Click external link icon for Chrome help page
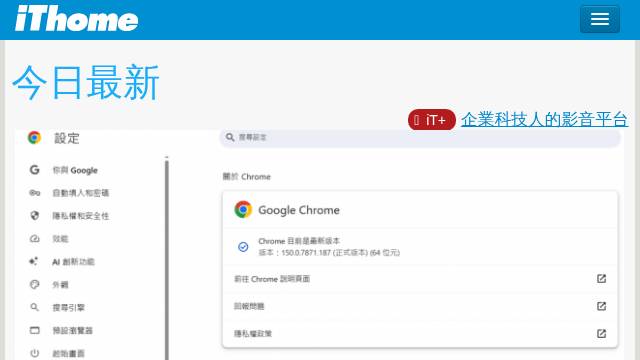Viewport: 640px width, 360px height. click(x=601, y=279)
